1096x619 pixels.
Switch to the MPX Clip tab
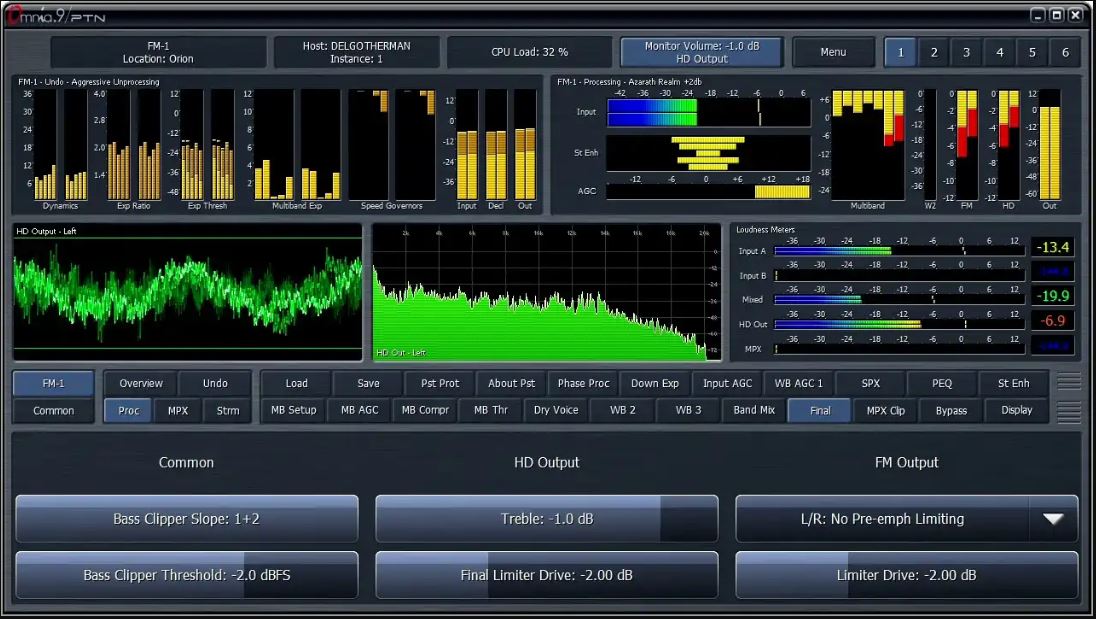pyautogui.click(x=885, y=410)
